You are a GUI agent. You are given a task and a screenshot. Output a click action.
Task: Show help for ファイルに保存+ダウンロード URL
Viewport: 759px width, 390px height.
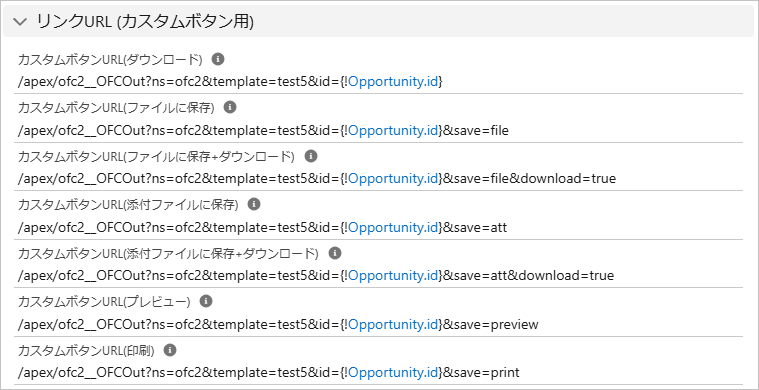coord(311,156)
